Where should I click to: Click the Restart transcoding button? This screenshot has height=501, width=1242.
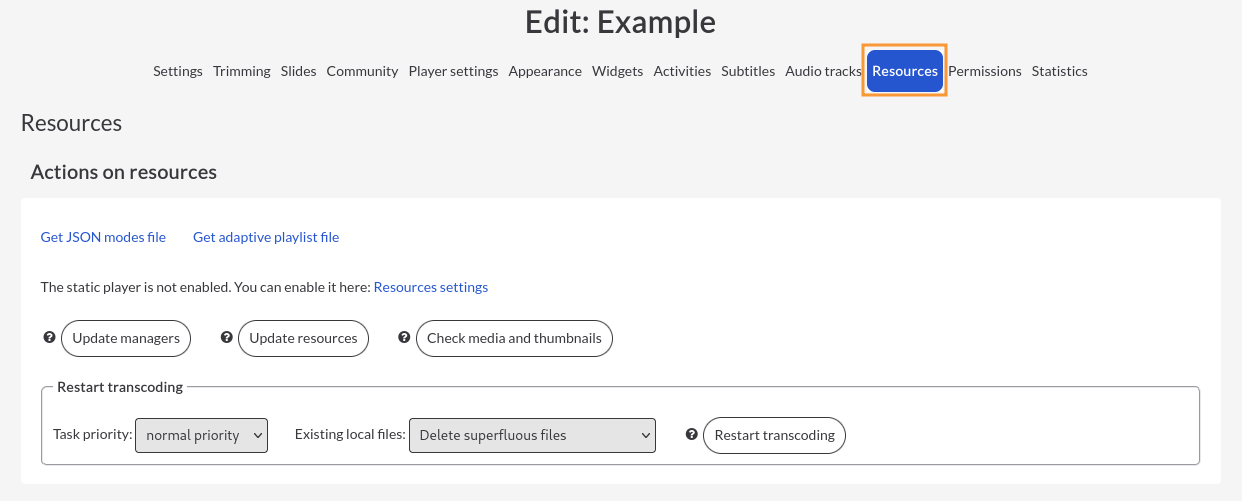tap(775, 435)
